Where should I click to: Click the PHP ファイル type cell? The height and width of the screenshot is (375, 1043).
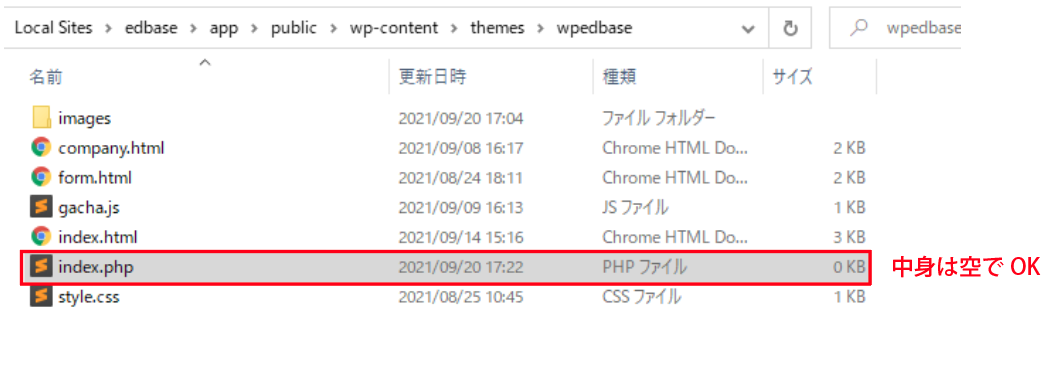pyautogui.click(x=645, y=267)
